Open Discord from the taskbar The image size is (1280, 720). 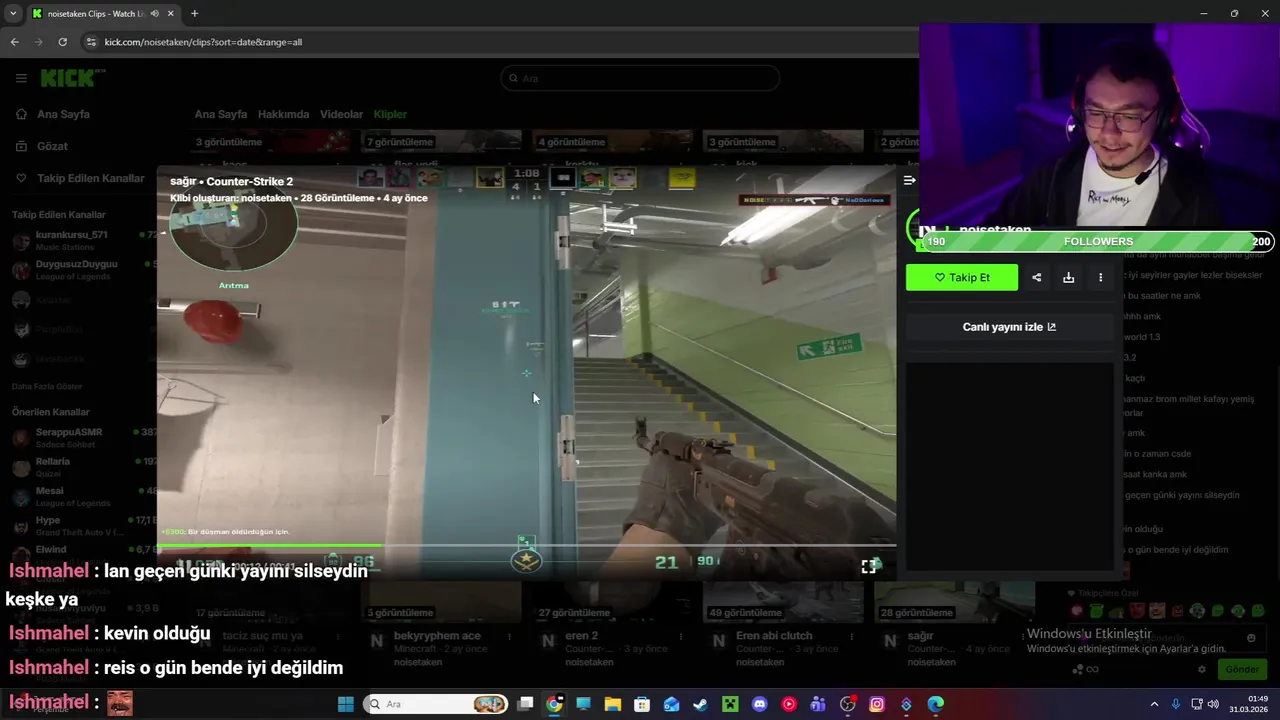pyautogui.click(x=759, y=704)
